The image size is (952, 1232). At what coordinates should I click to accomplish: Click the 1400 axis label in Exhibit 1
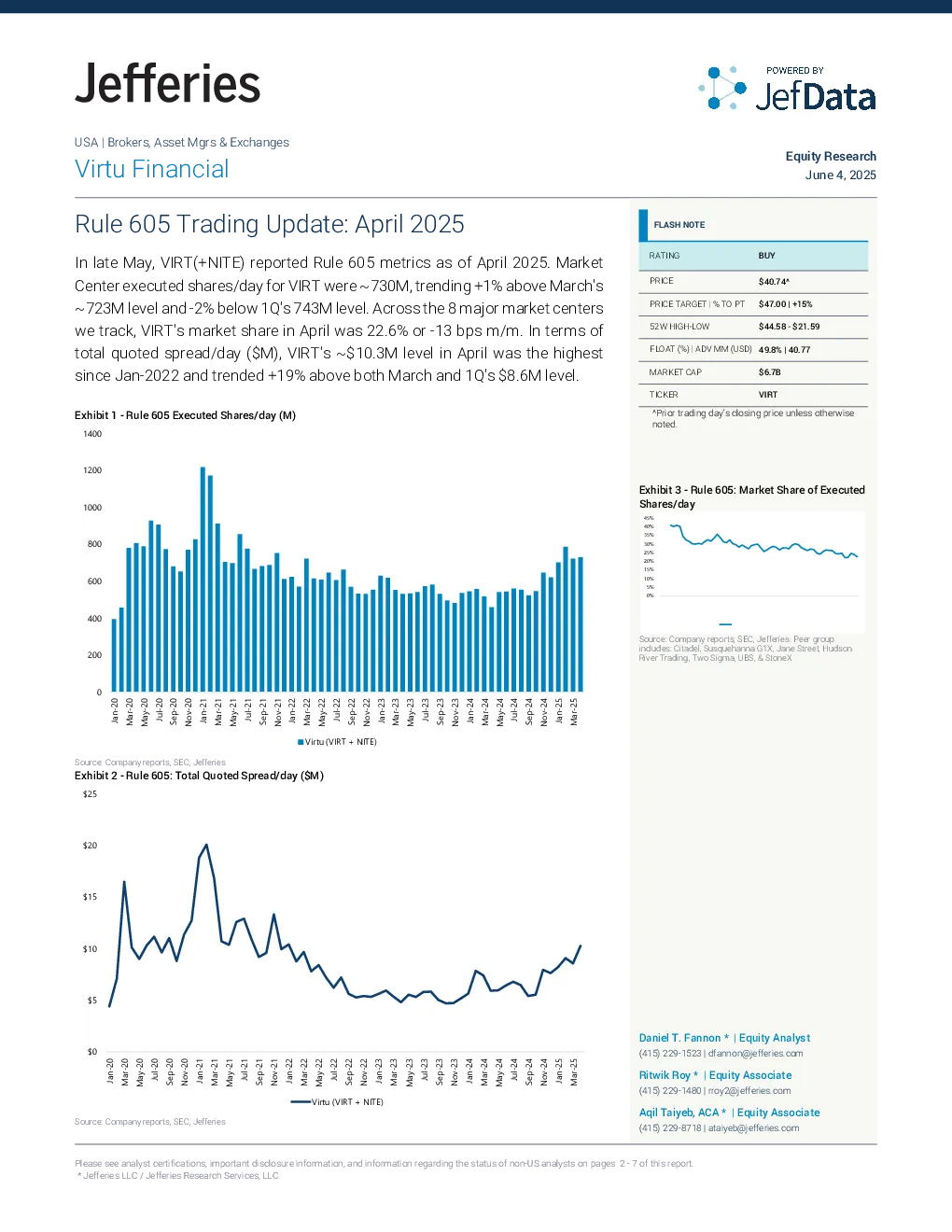[x=92, y=434]
